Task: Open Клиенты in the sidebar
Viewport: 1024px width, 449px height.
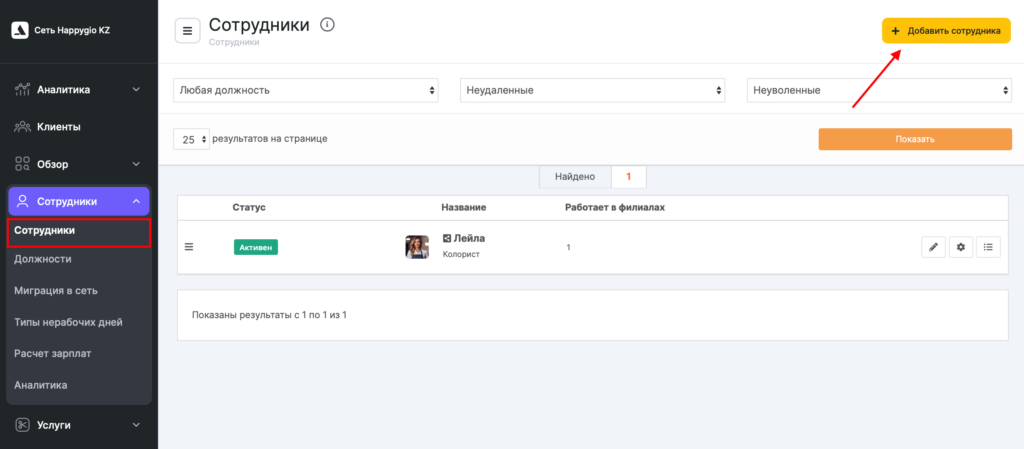Action: coord(59,127)
